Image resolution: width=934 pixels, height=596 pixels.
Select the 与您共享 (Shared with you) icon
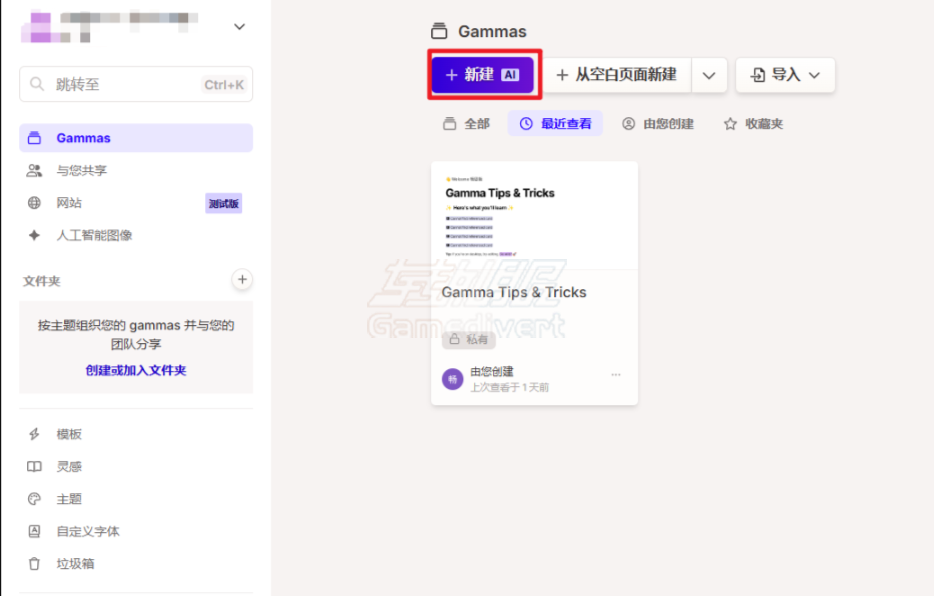coord(33,170)
